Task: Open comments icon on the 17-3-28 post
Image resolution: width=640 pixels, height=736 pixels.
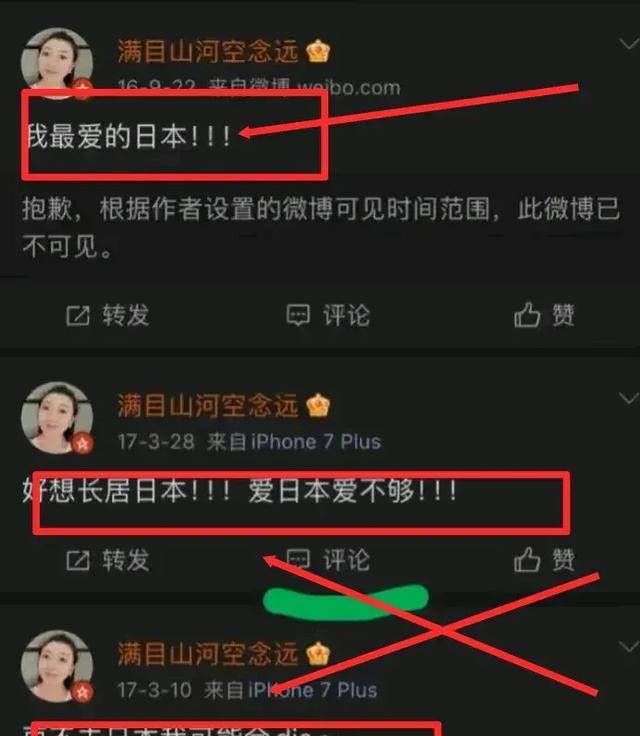Action: (x=298, y=560)
